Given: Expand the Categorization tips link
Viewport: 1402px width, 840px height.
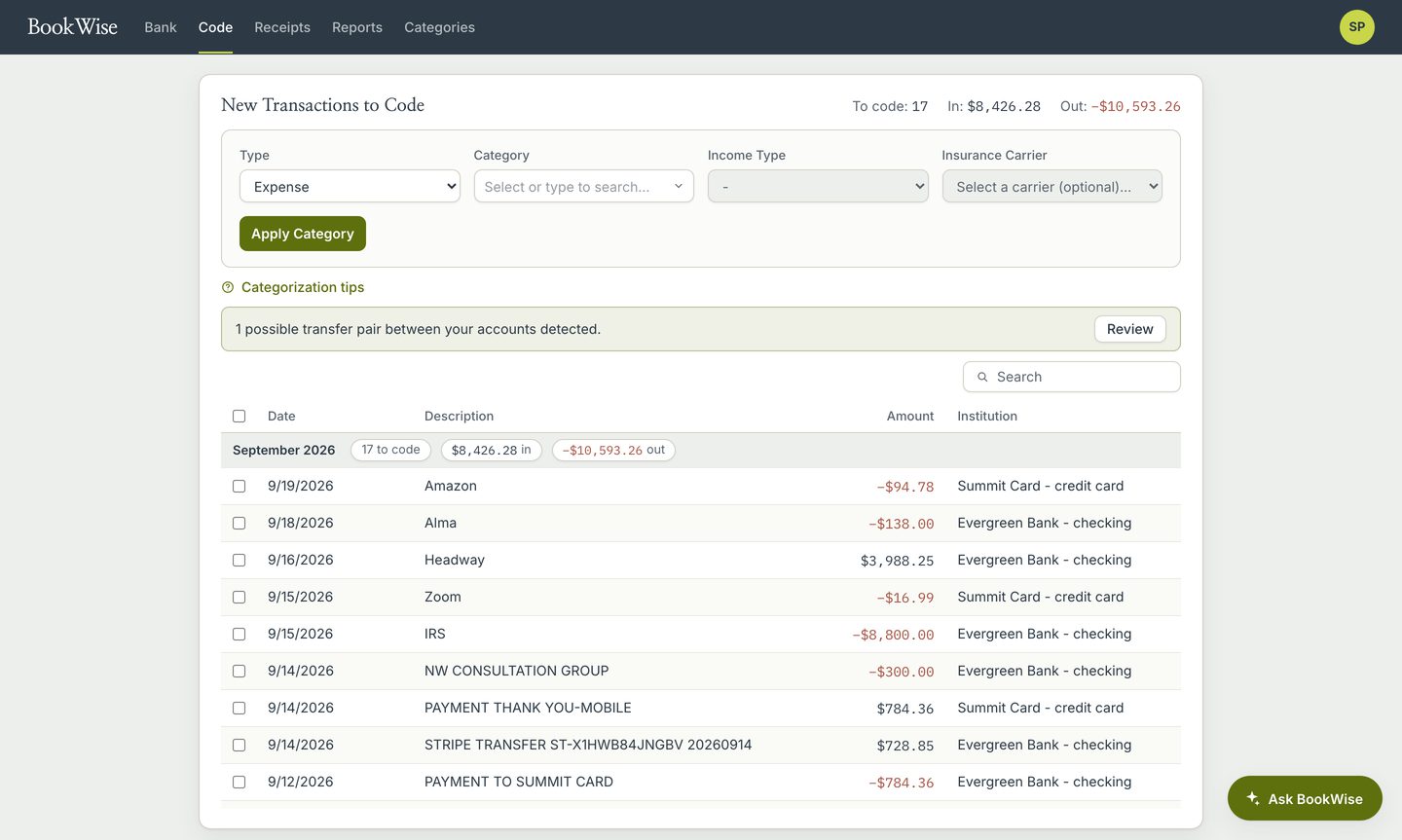Looking at the screenshot, I should [x=303, y=287].
